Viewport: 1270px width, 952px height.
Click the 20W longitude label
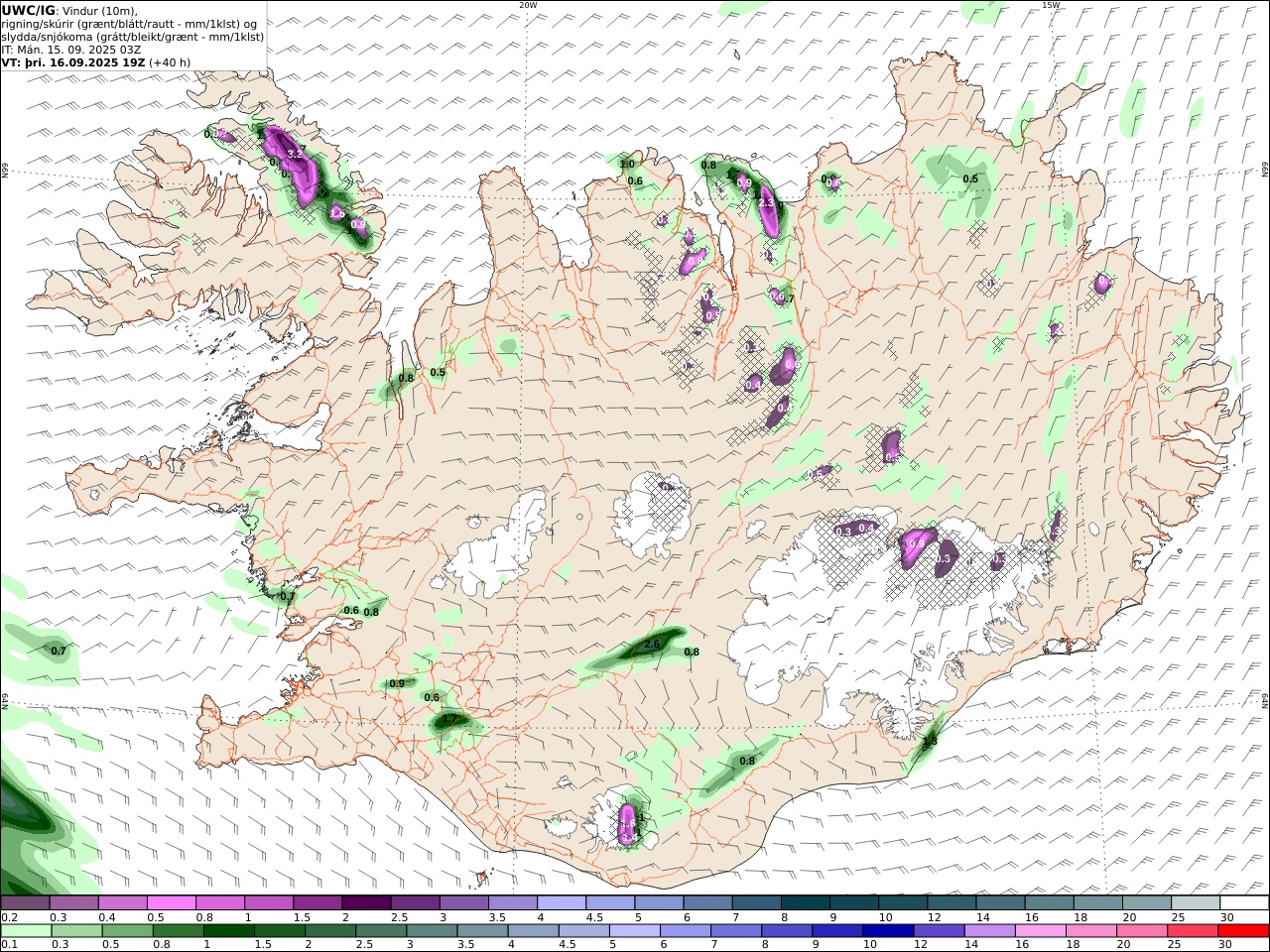[528, 5]
